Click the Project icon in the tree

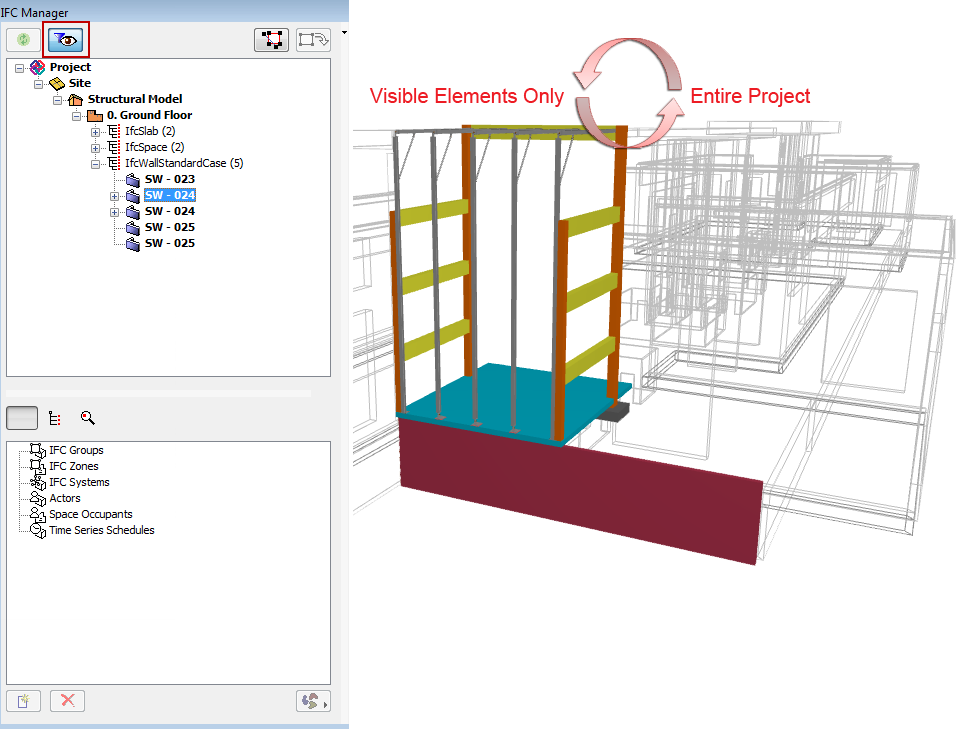pyautogui.click(x=38, y=67)
